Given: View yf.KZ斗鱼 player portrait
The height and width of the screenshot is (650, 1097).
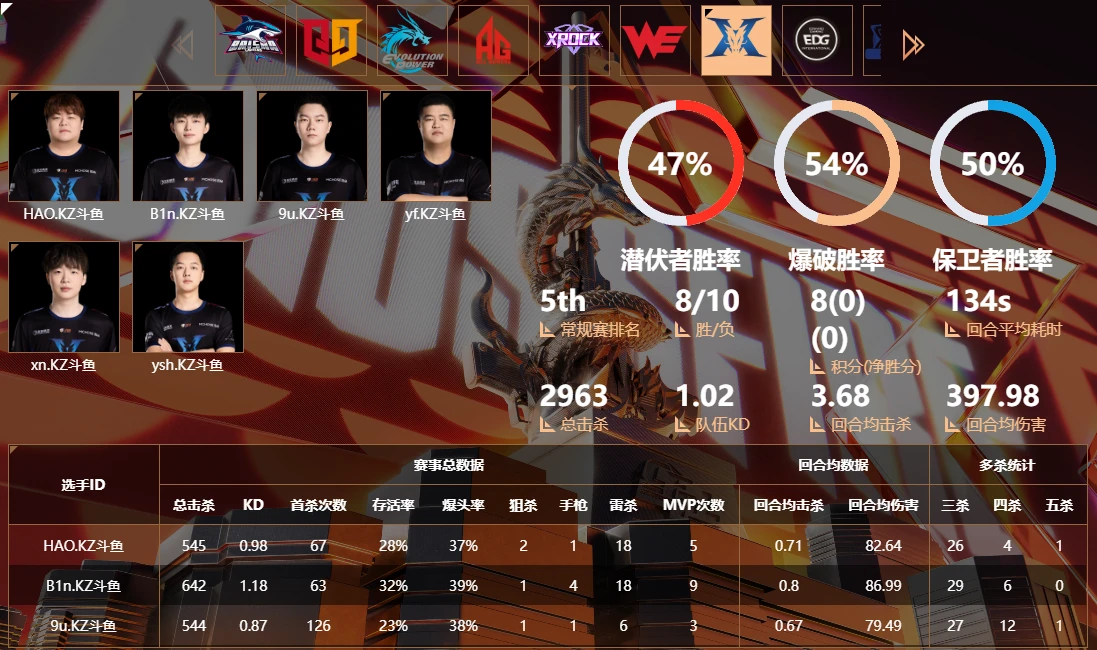Looking at the screenshot, I should (436, 146).
